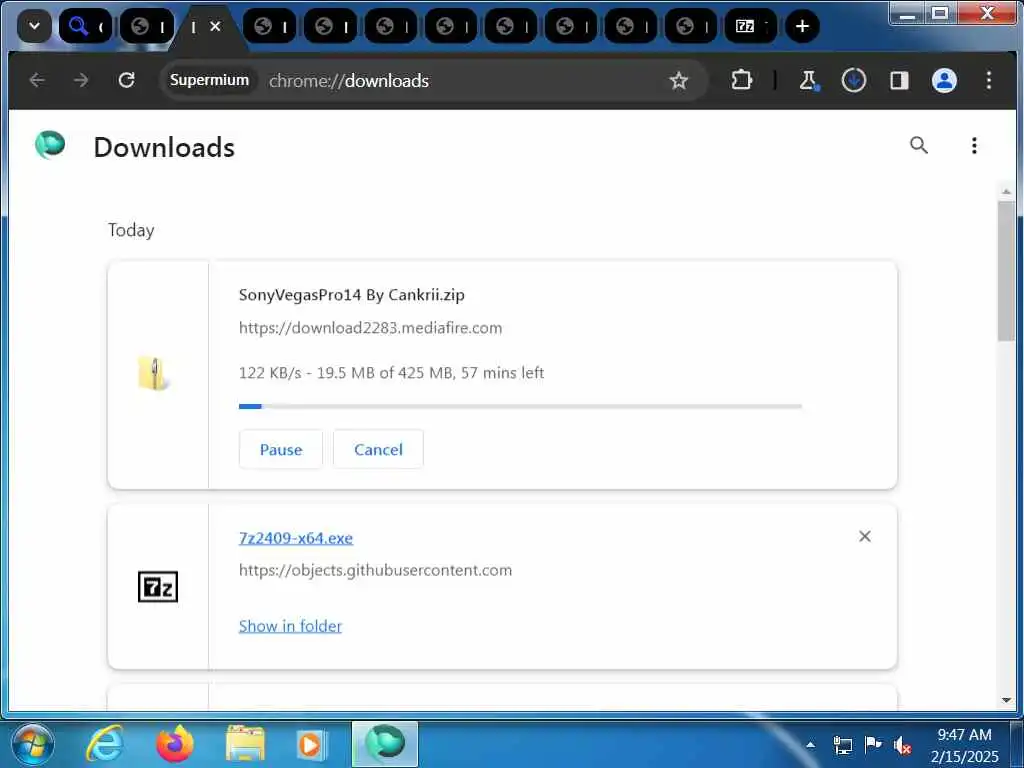
Task: Open Windows Media Player from taskbar
Action: tap(311, 744)
